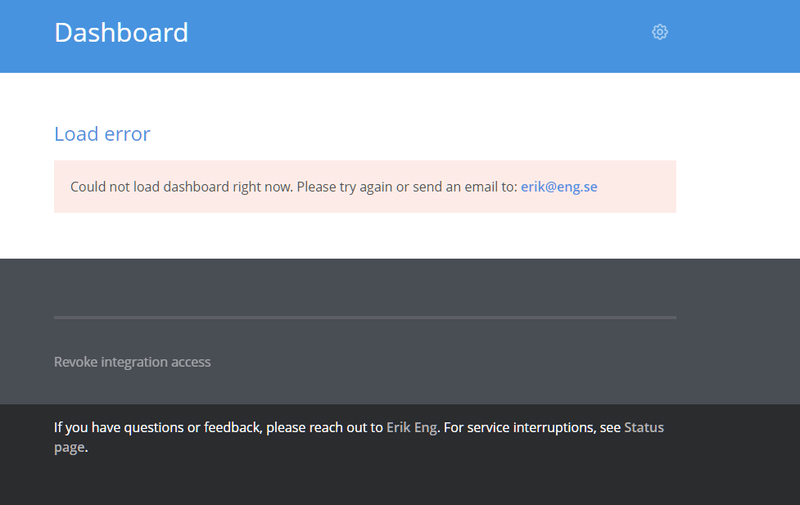Click 'If you have questions or feedback' text
Image resolution: width=800 pixels, height=505 pixels.
(158, 428)
